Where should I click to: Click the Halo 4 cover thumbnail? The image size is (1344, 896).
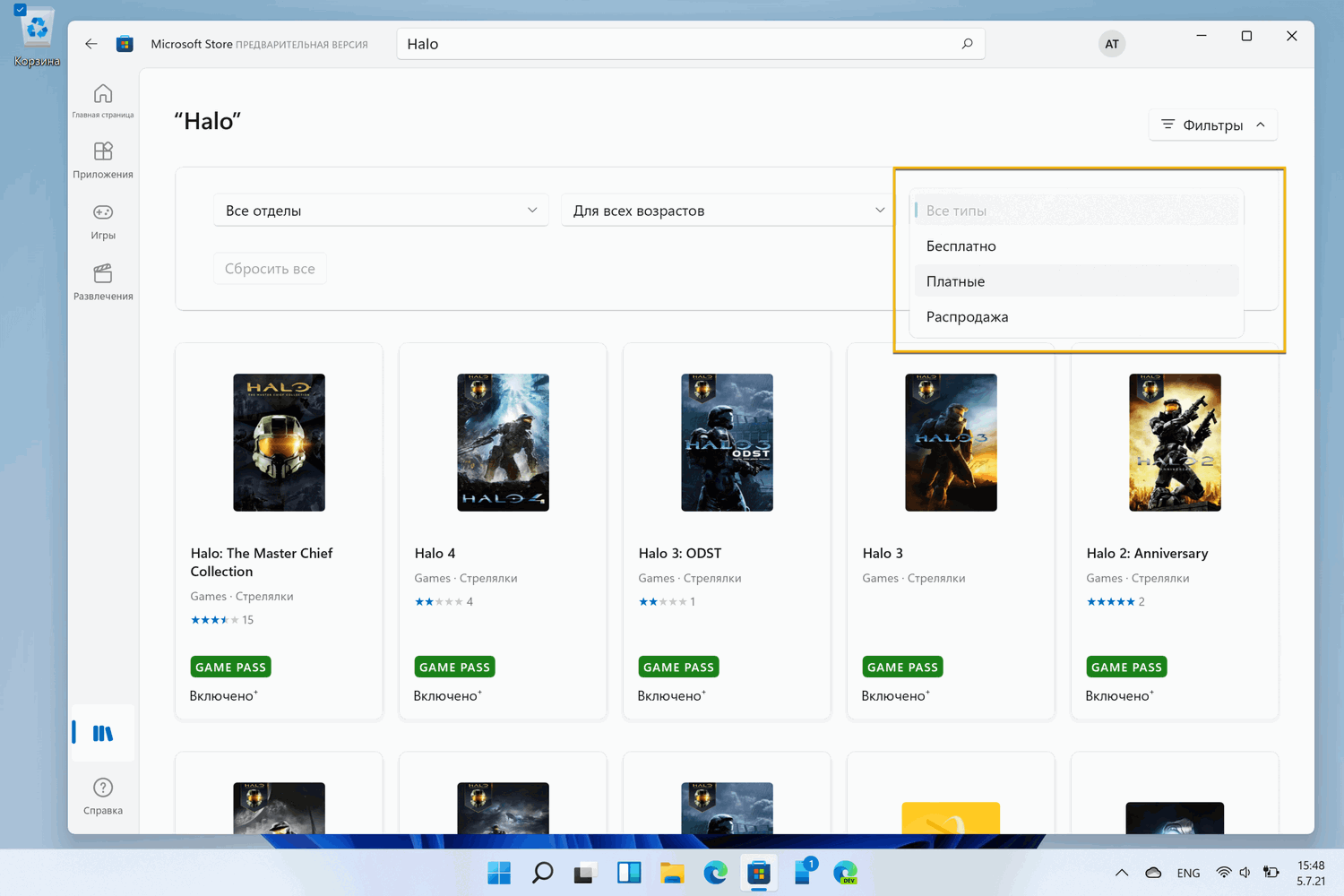click(503, 443)
